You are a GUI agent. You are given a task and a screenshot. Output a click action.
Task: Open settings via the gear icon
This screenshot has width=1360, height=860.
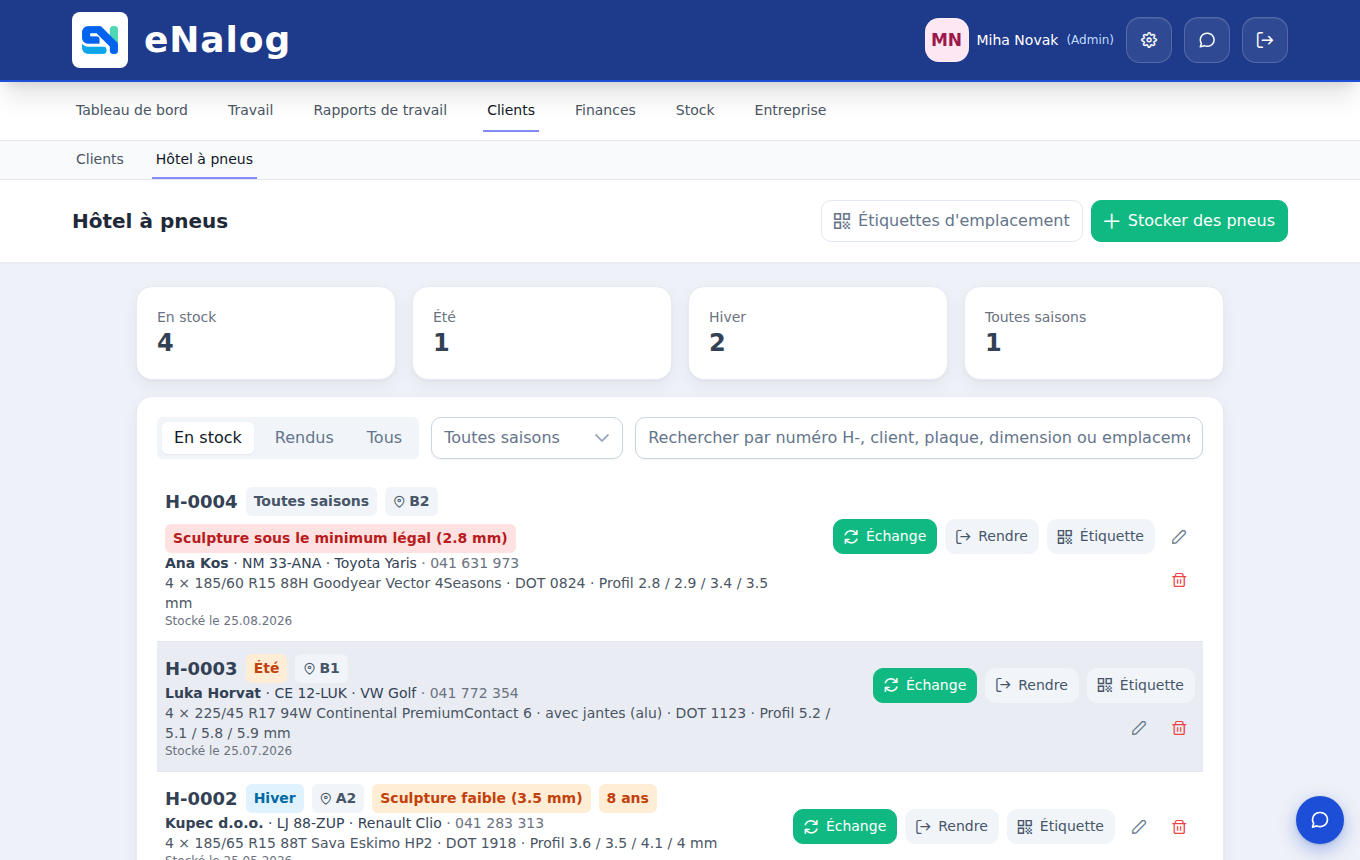point(1149,40)
